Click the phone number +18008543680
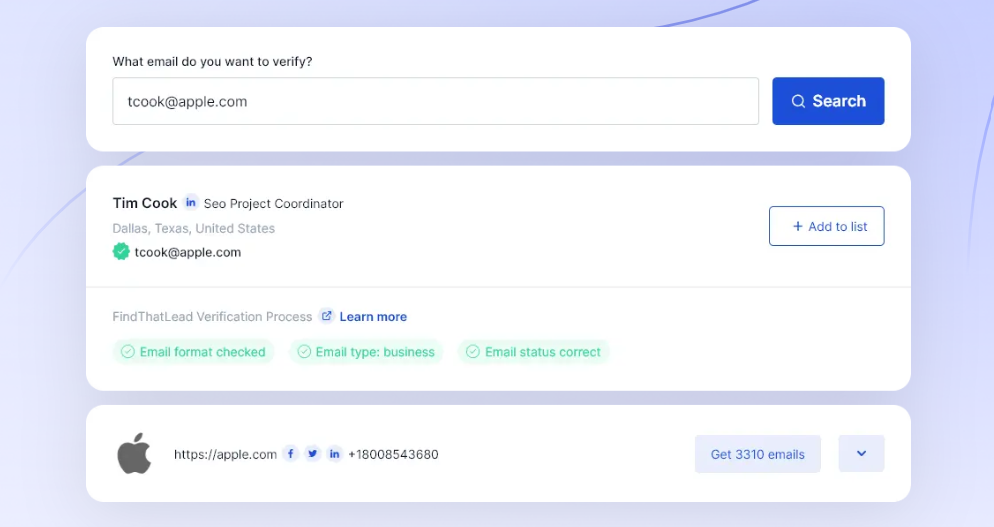994x527 pixels. pos(393,454)
